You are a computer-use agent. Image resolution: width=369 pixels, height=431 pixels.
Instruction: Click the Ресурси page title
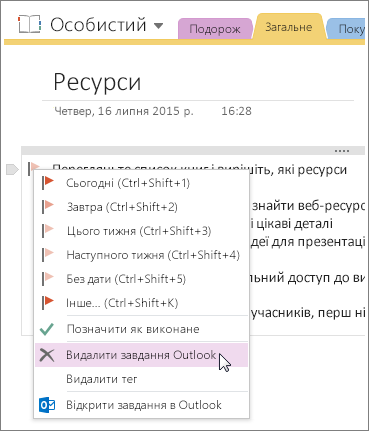tap(97, 82)
